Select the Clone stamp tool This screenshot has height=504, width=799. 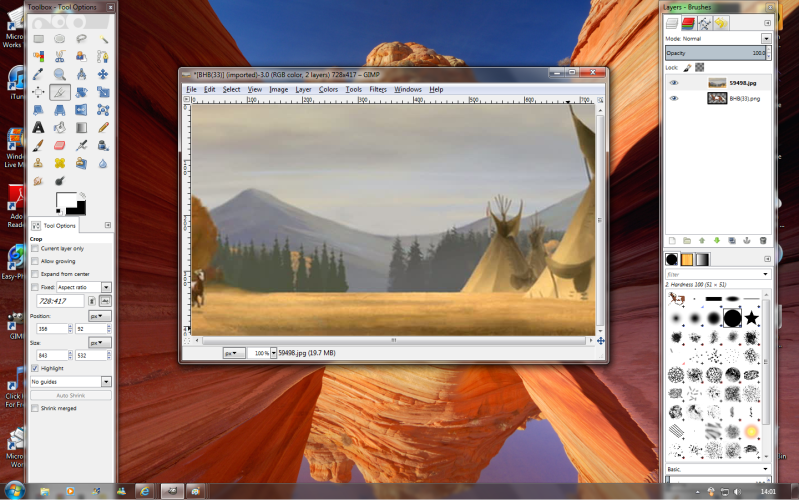coord(38,163)
